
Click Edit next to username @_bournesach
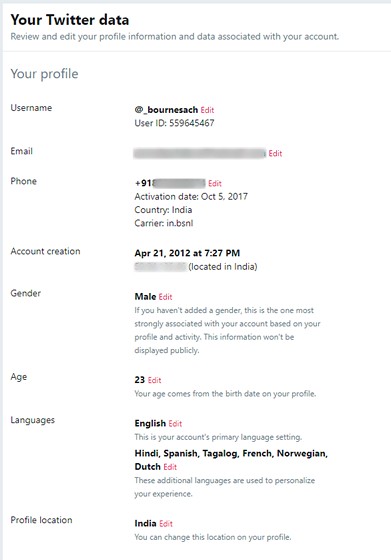207,110
